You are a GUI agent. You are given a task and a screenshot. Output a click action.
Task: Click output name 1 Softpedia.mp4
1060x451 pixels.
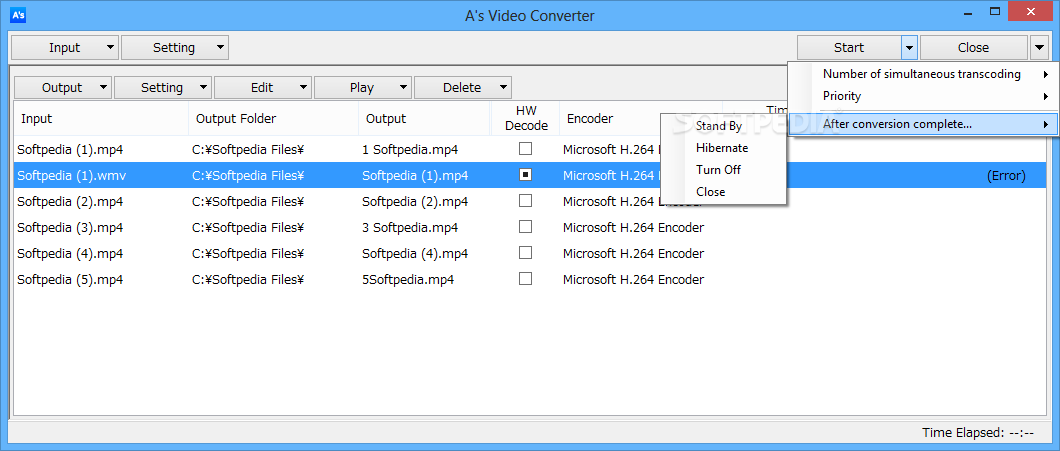point(410,149)
